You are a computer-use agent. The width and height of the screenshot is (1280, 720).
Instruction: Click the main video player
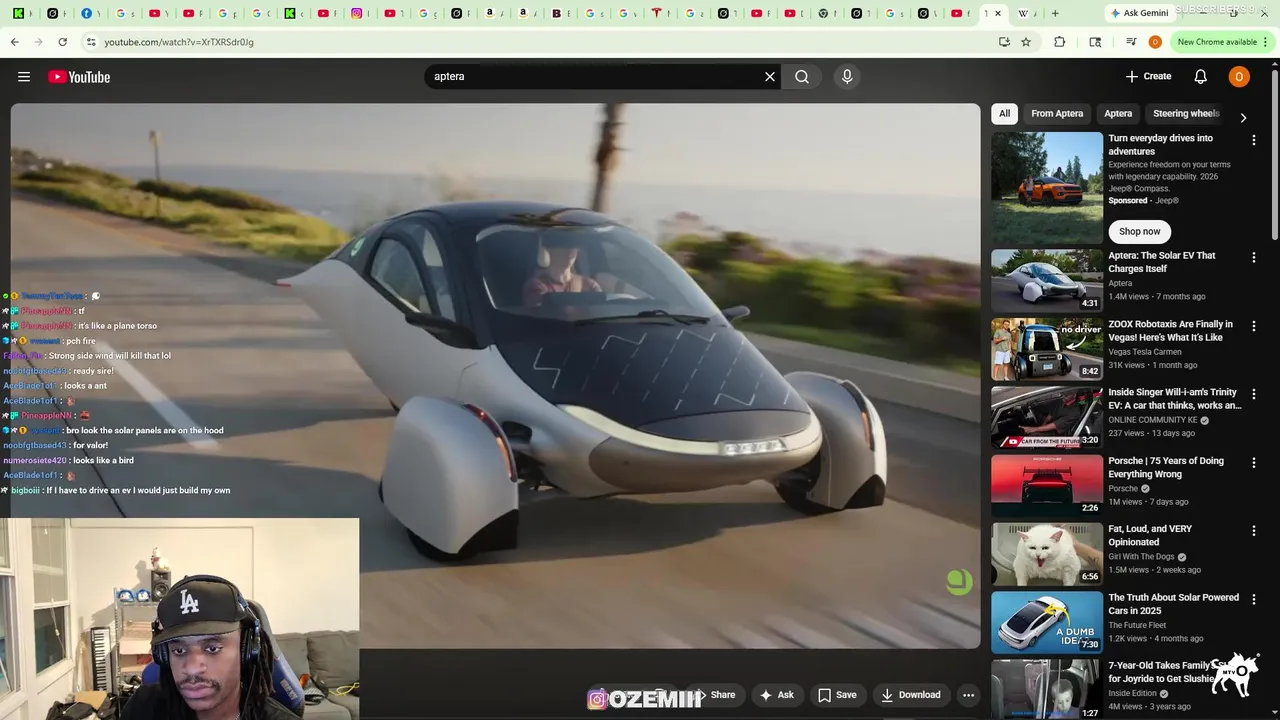(495, 376)
